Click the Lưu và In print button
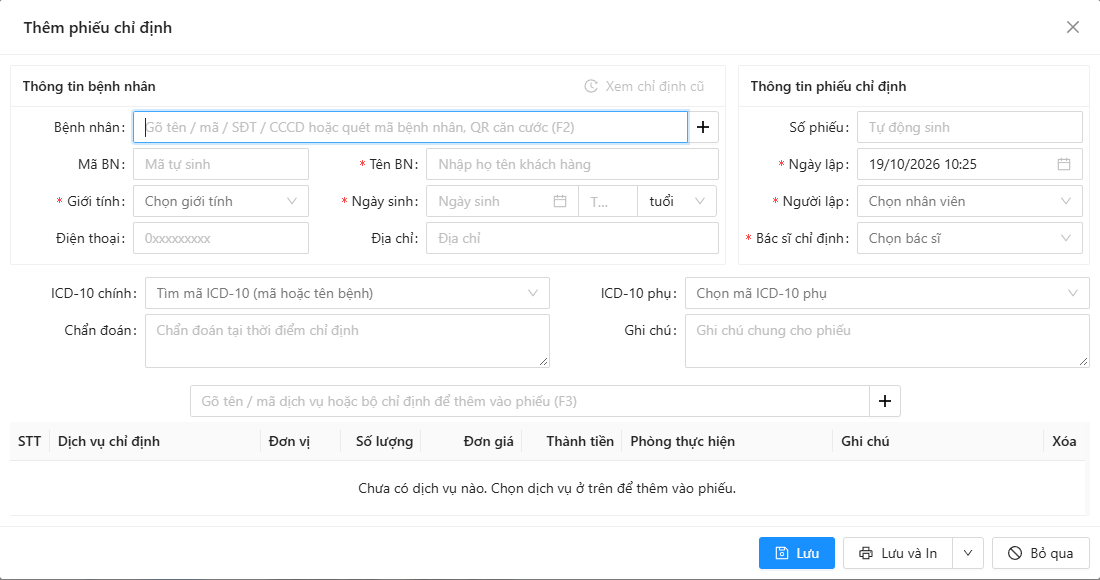The height and width of the screenshot is (580, 1100). coord(898,553)
